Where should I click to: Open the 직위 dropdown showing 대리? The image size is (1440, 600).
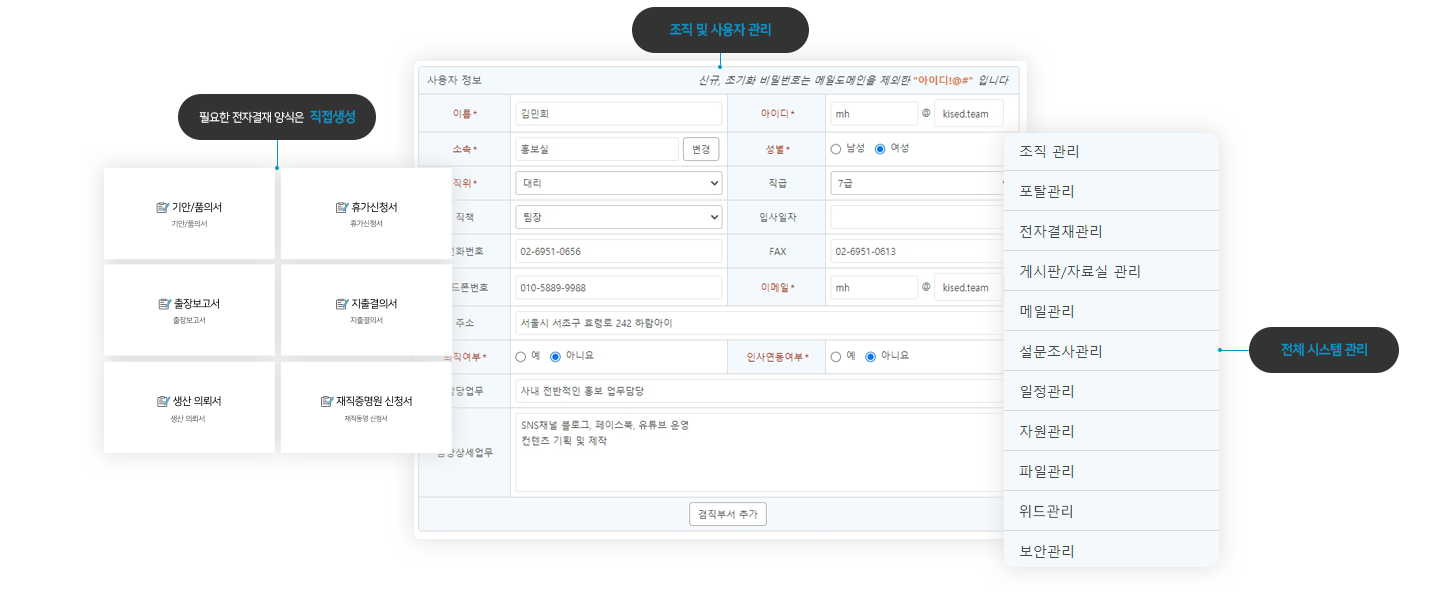click(618, 184)
